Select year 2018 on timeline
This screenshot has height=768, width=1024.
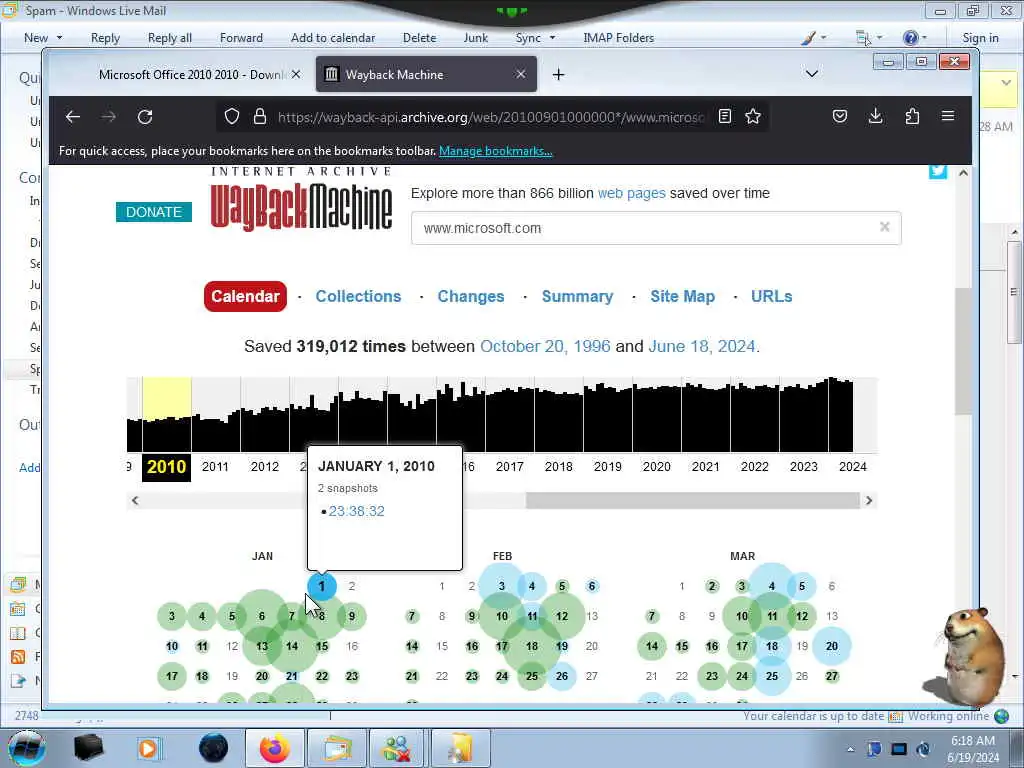tap(558, 466)
